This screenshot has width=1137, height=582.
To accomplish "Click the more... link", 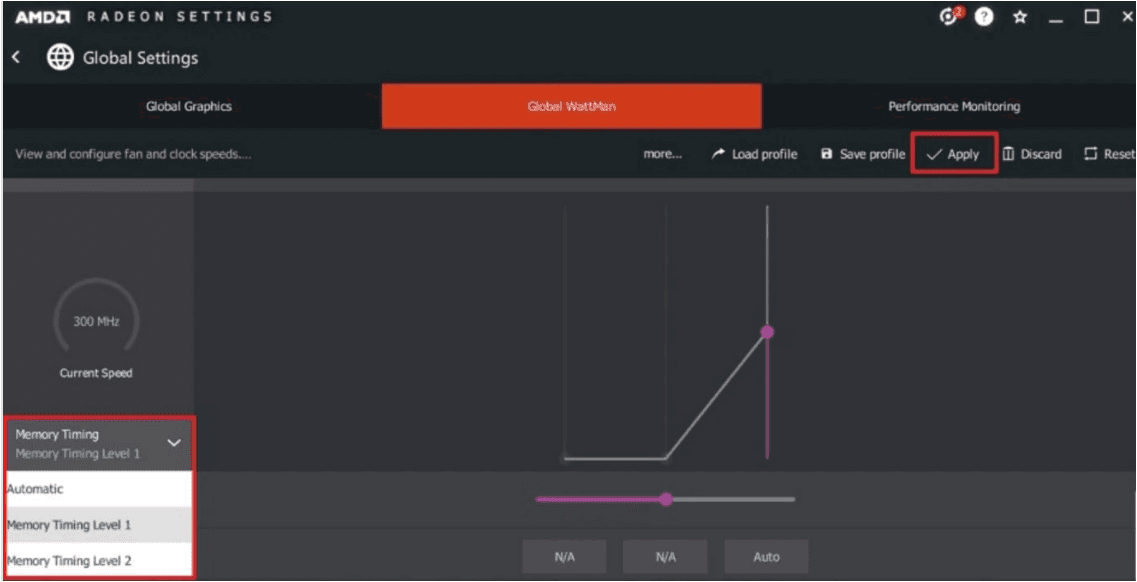I will [662, 154].
